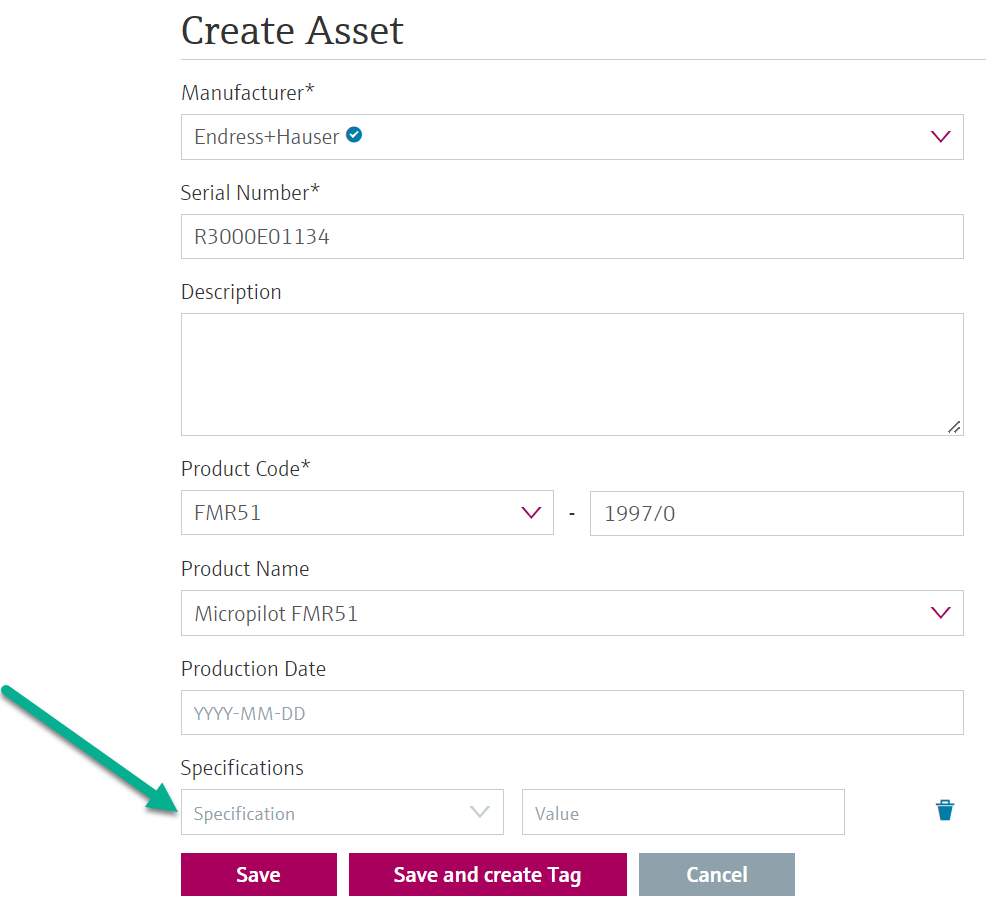
Task: Delete the specification row with trash icon
Action: pyautogui.click(x=944, y=811)
